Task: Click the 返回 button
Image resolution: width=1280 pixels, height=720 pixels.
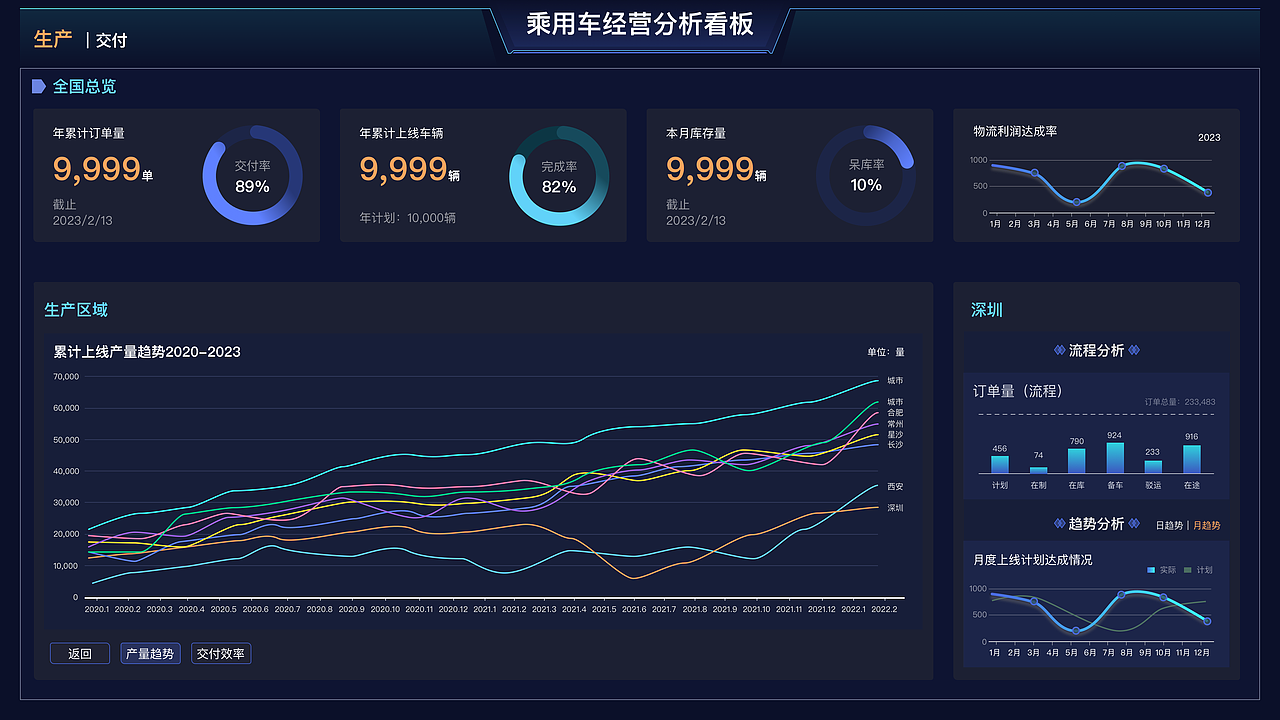Action: tap(79, 653)
